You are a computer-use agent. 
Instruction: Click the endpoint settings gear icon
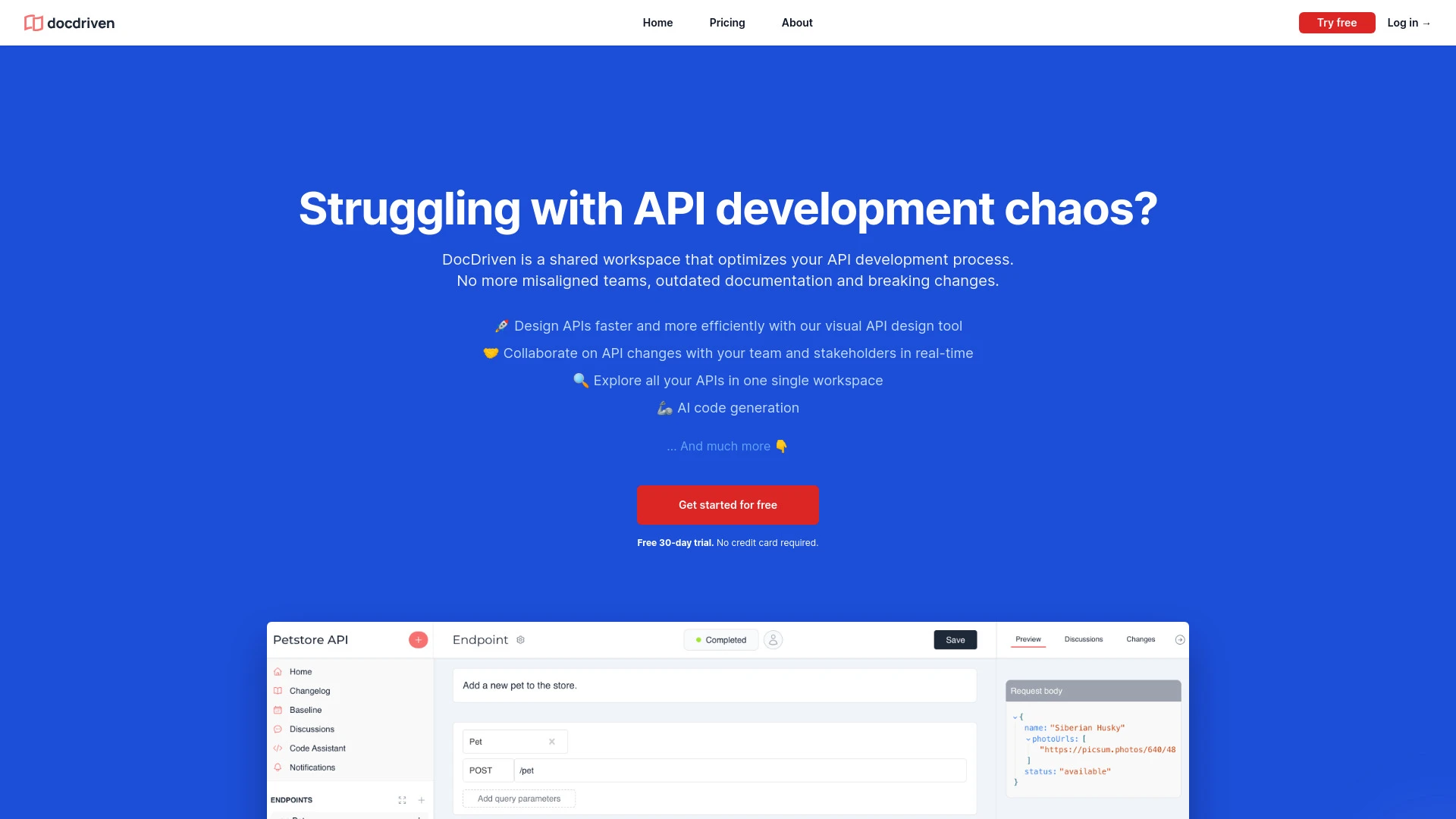click(521, 639)
